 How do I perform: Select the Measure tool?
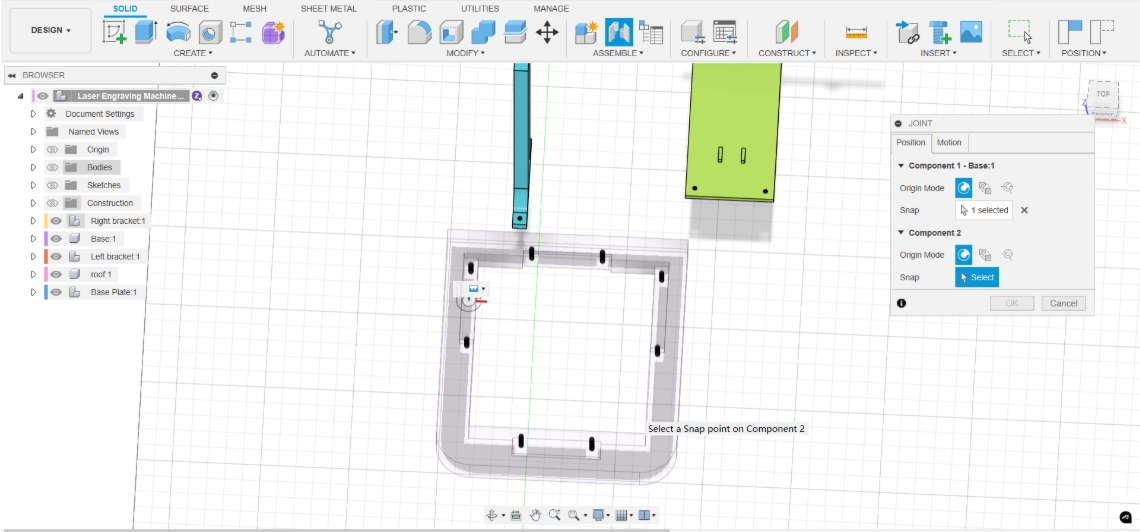[x=856, y=32]
